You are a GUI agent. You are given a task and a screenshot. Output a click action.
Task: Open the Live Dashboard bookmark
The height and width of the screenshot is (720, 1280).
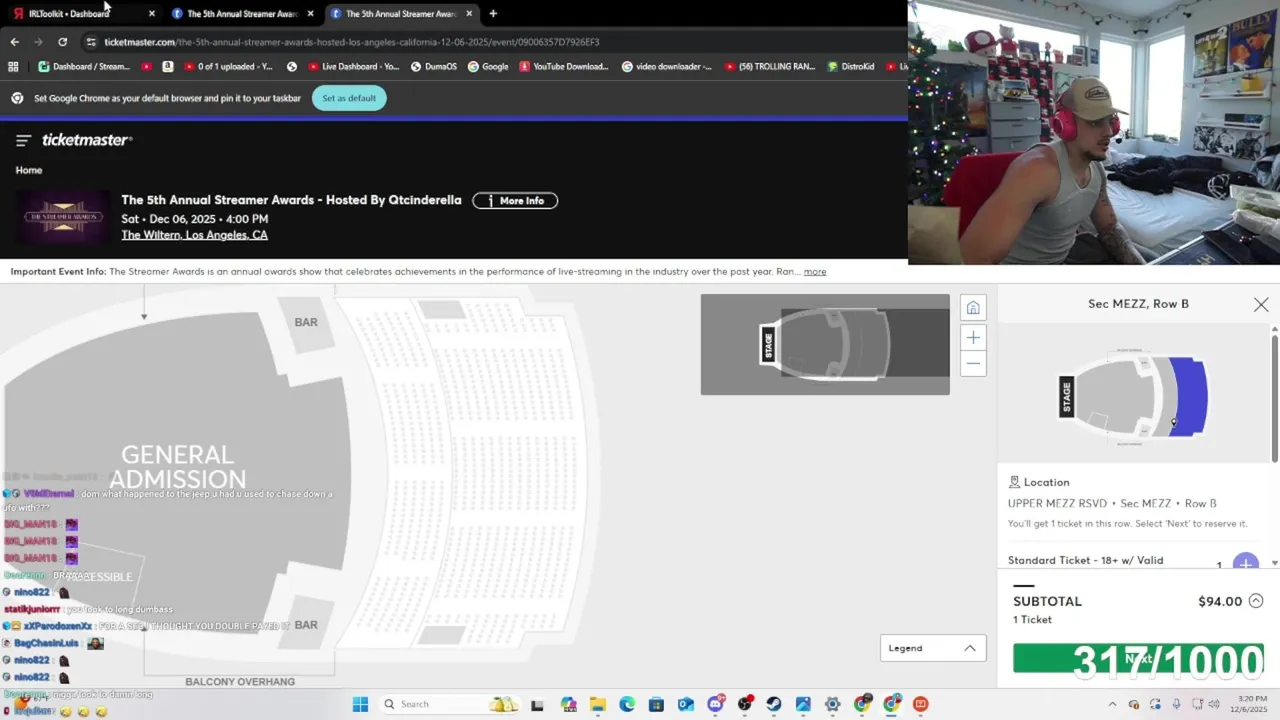point(354,67)
